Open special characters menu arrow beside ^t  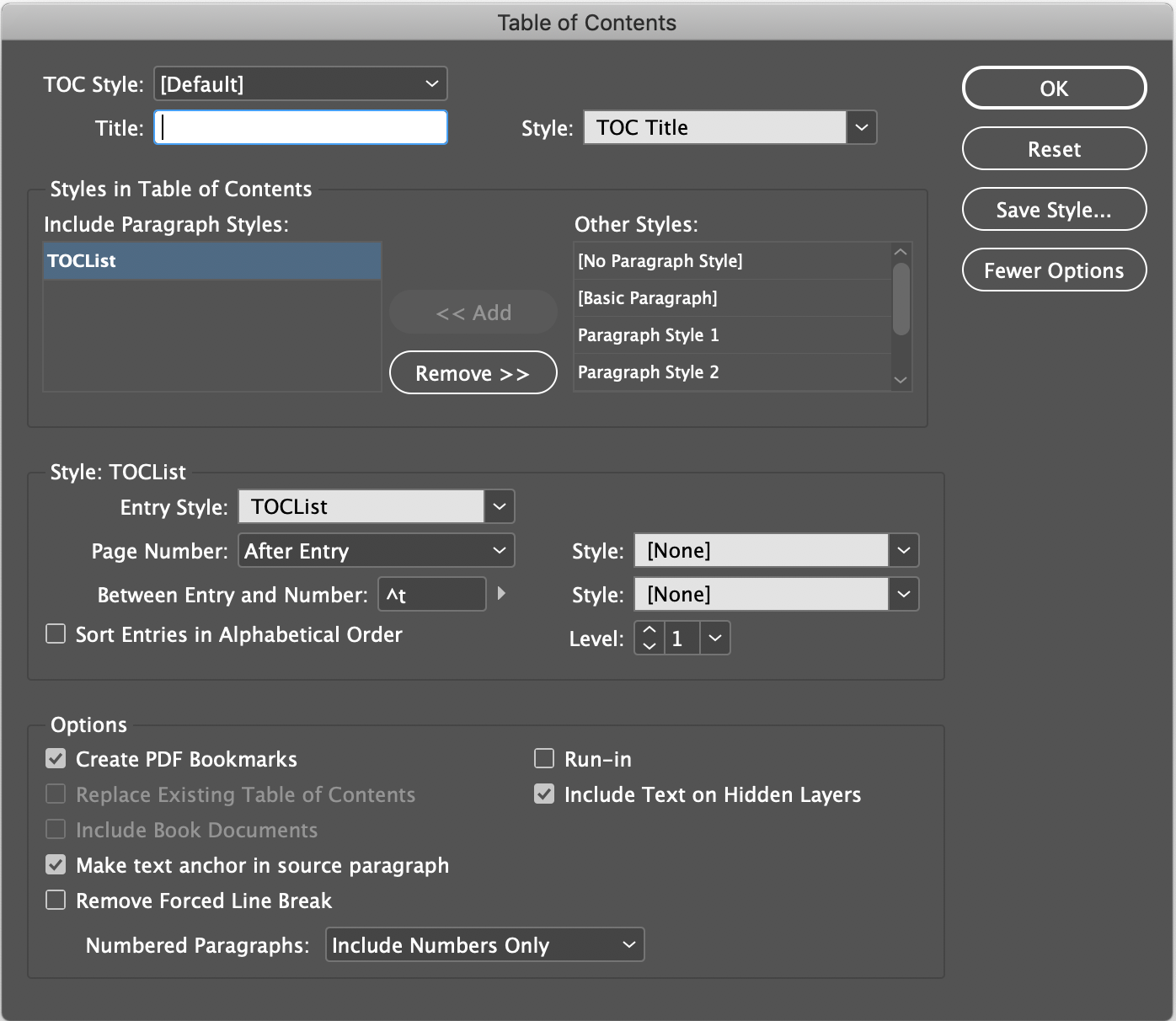click(501, 594)
